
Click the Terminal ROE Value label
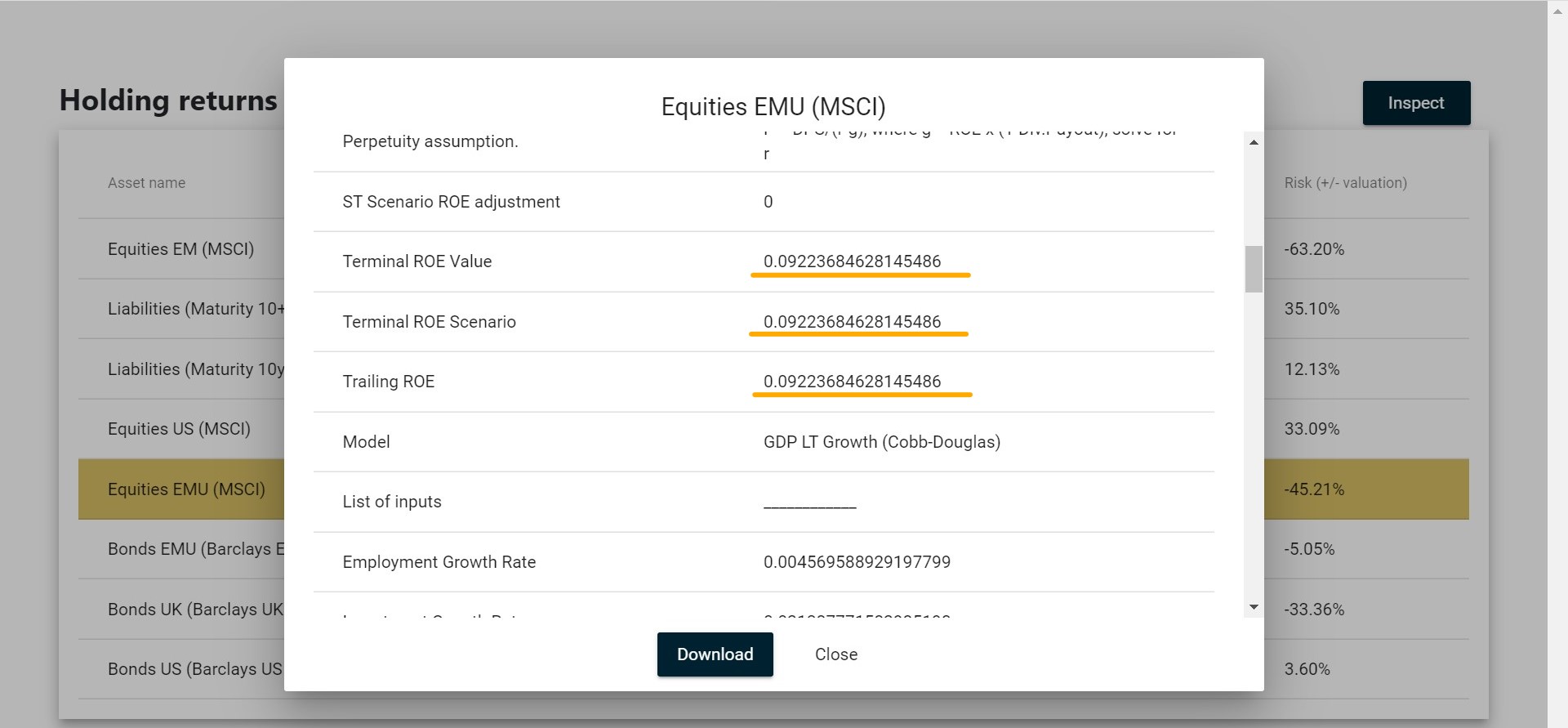click(417, 261)
